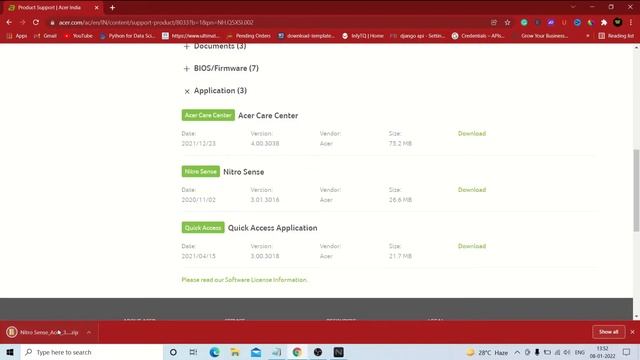
Task: Open the Chrome profile avatar
Action: tap(618, 22)
